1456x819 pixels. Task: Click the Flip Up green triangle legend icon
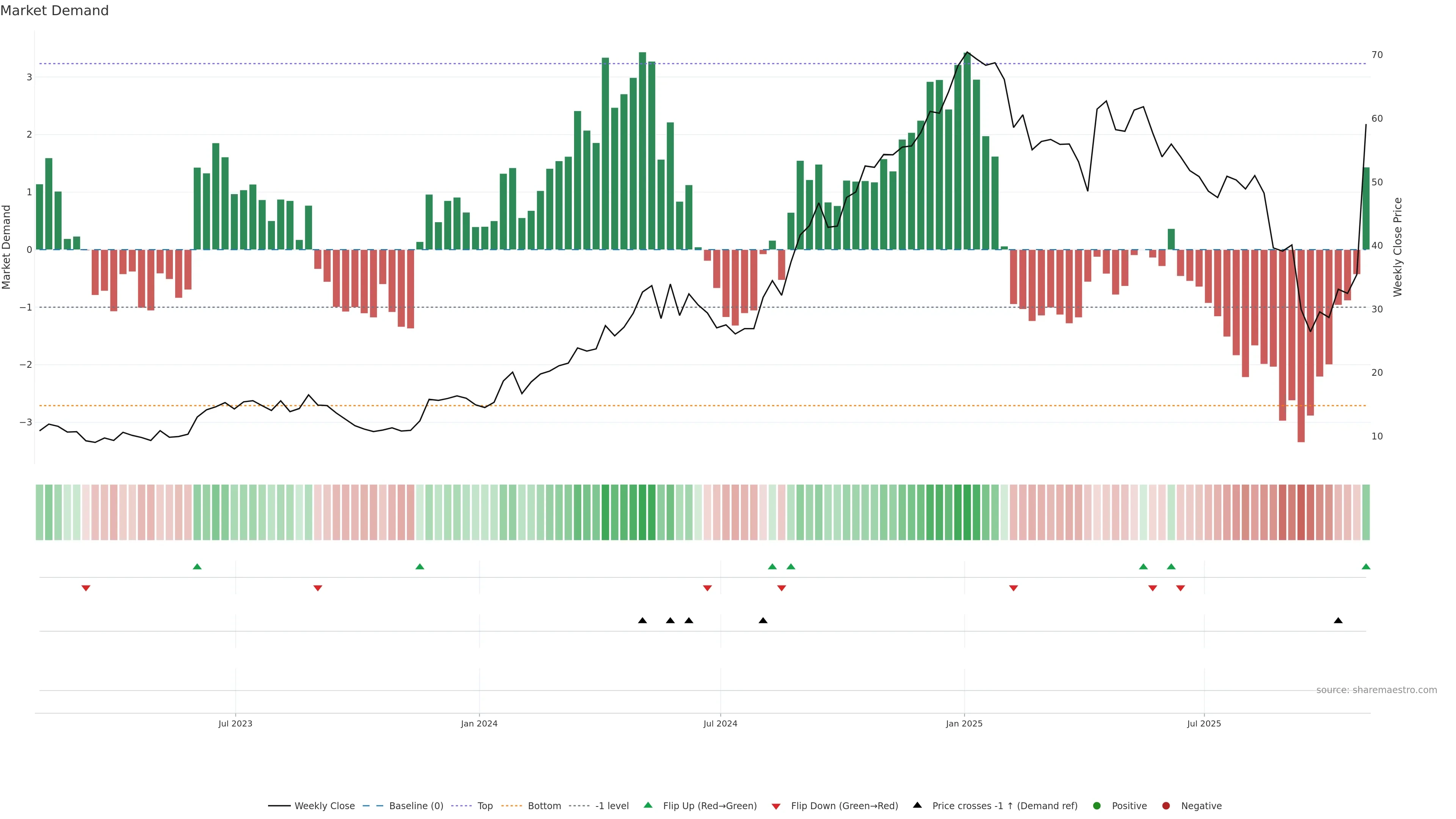[x=648, y=805]
